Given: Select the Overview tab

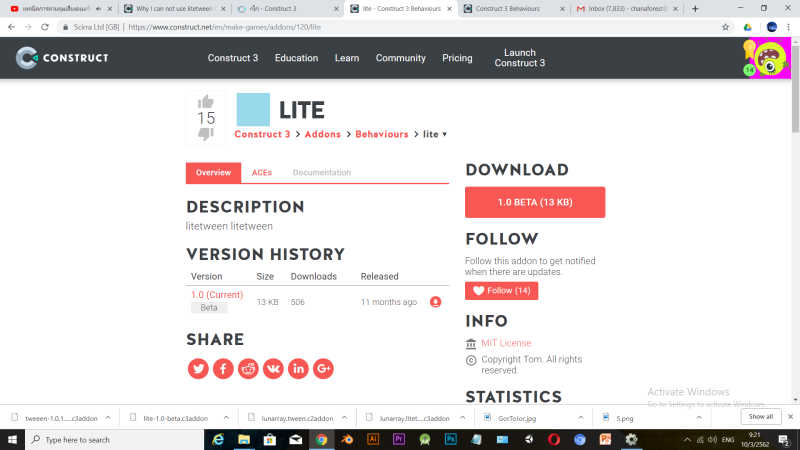Looking at the screenshot, I should 213,172.
